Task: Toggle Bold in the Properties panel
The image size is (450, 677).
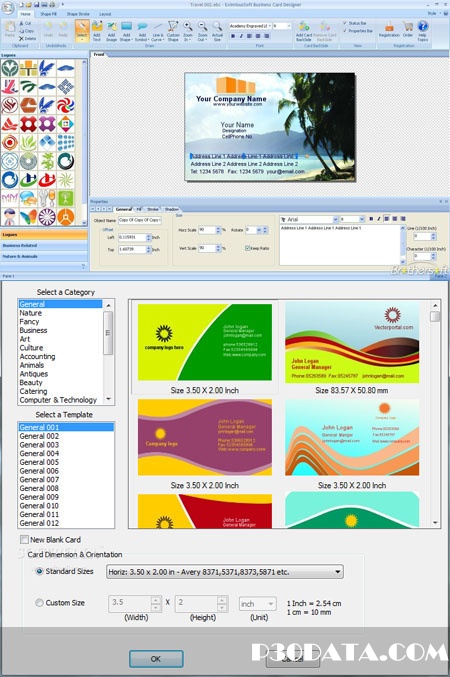Action: point(371,219)
